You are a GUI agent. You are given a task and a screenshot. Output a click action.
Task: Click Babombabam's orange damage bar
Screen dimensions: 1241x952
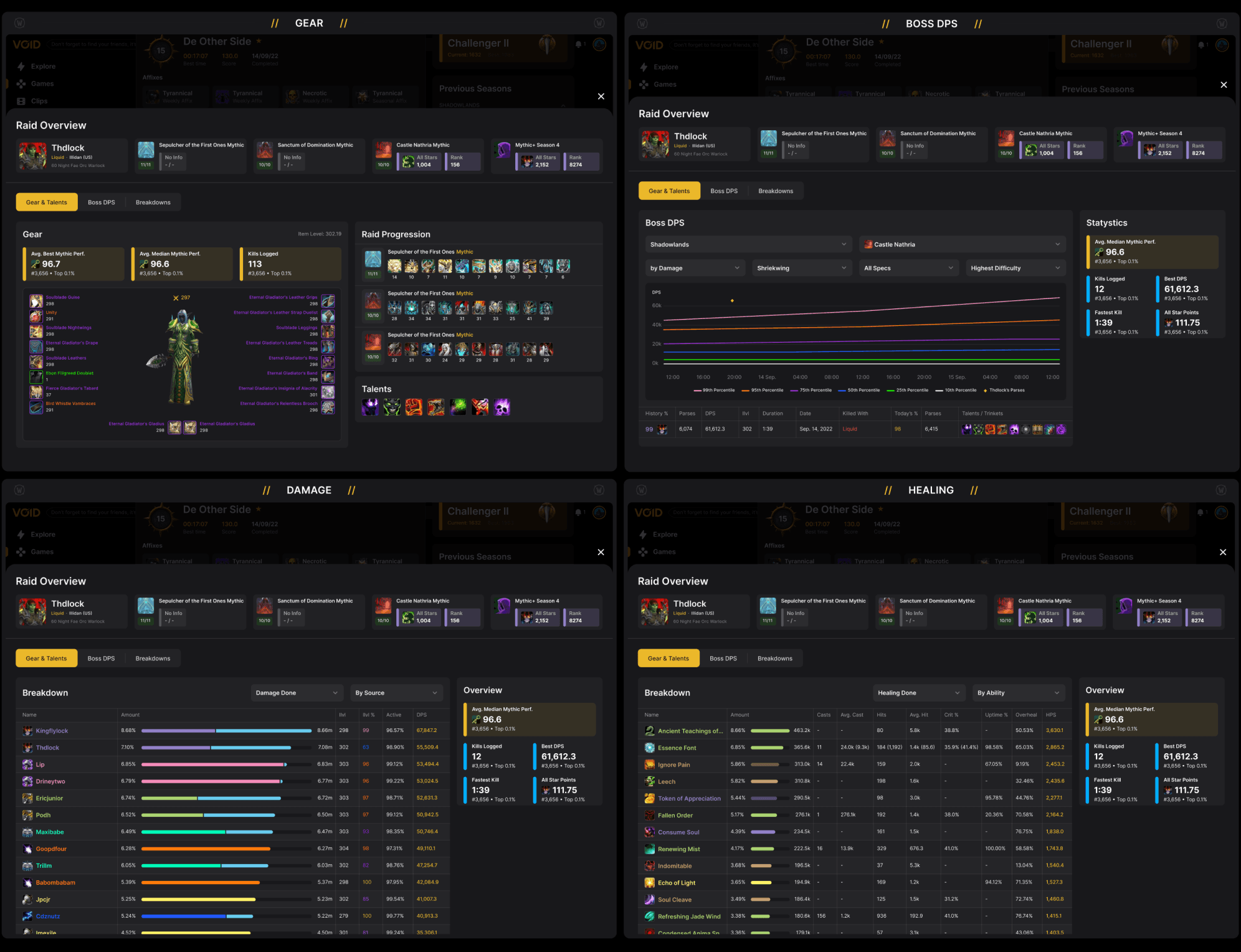pyautogui.click(x=200, y=882)
